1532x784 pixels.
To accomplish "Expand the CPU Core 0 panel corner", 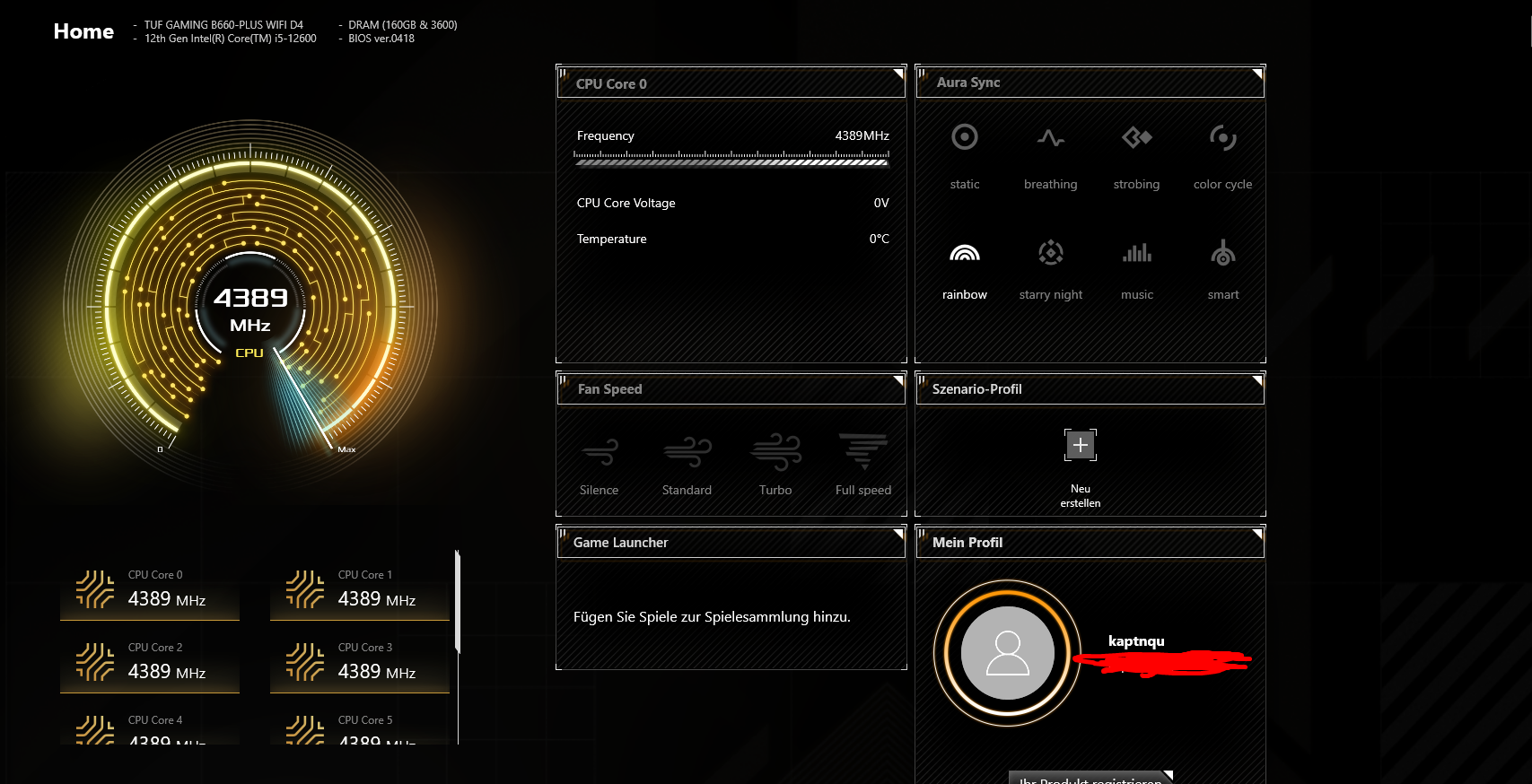I will [898, 74].
